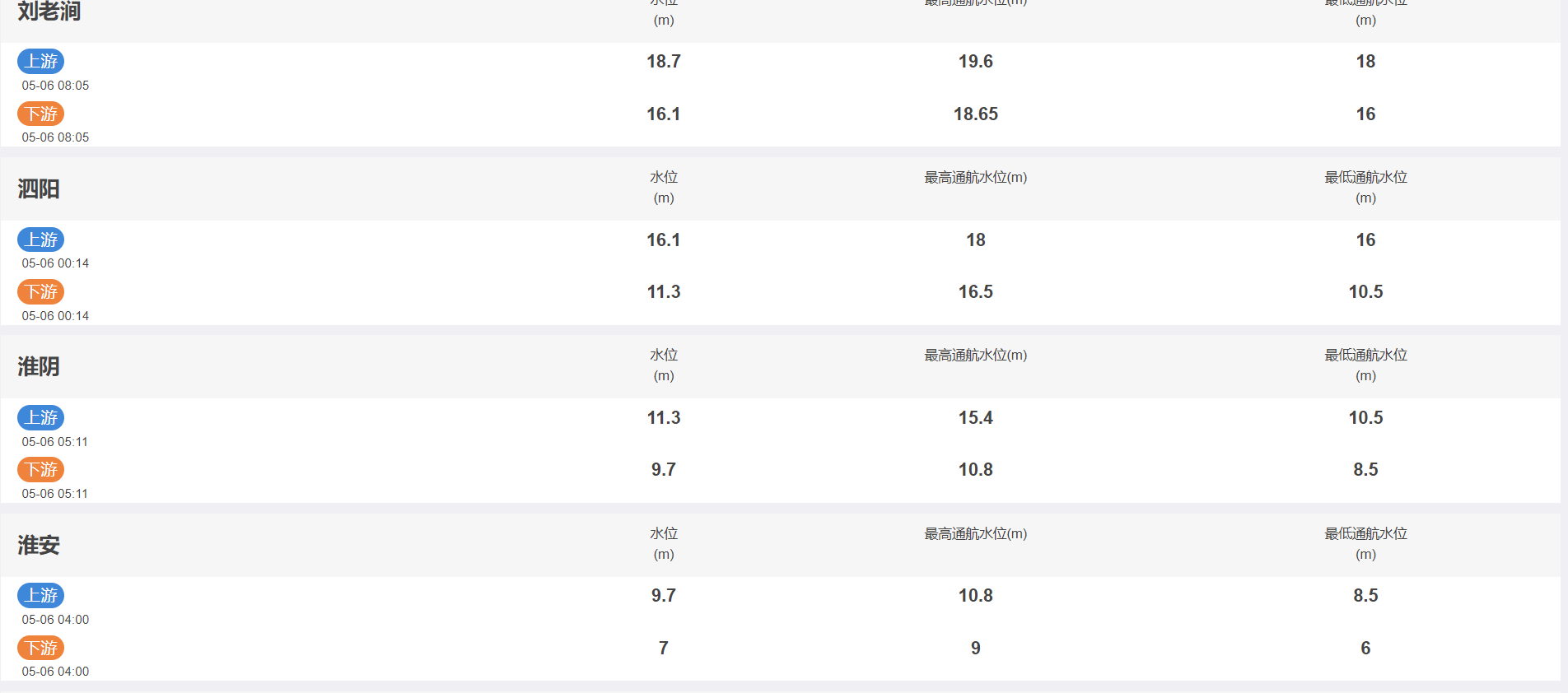Click 泗阳 downstream 下游 badge

[x=40, y=292]
